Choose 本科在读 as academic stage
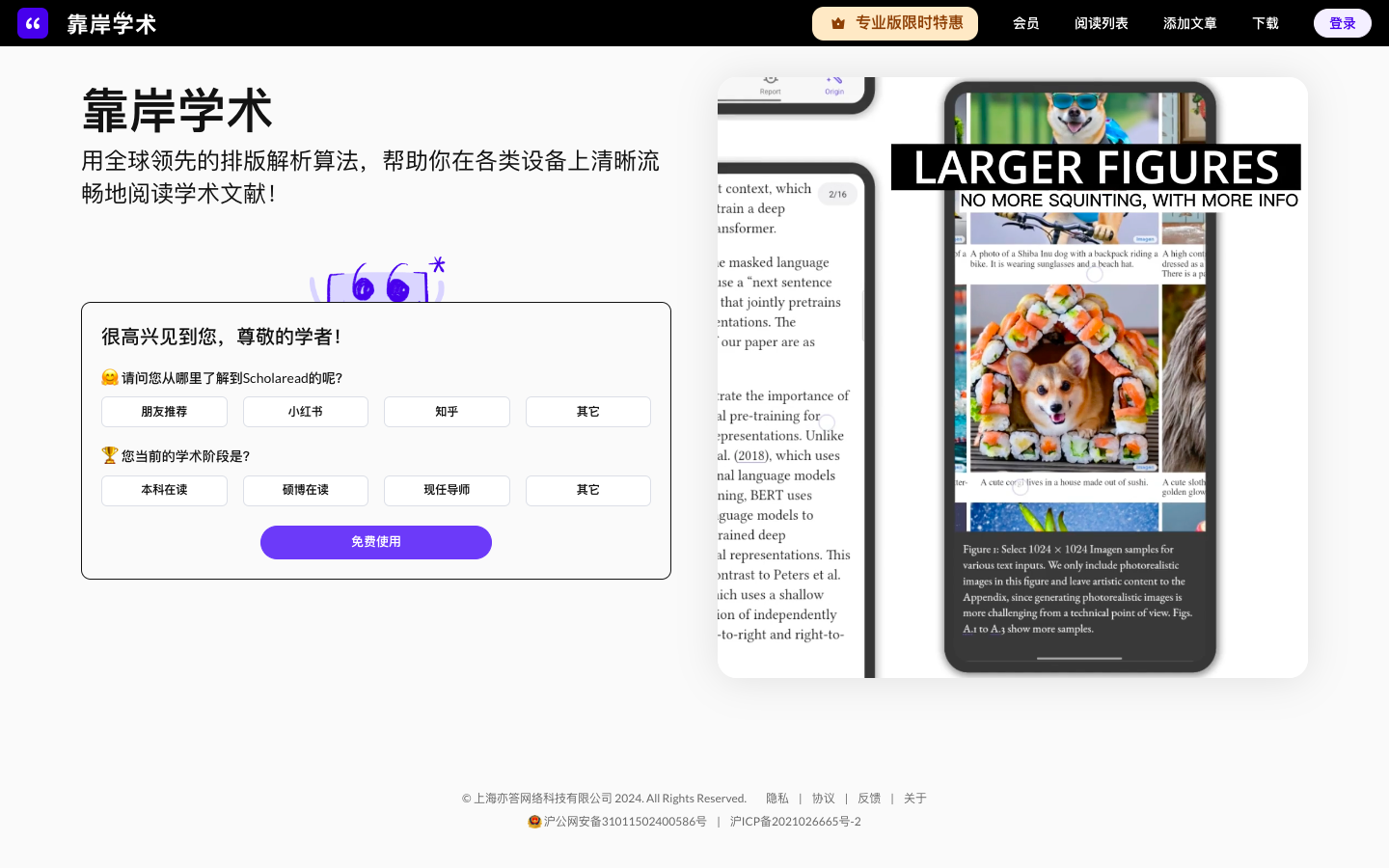Image resolution: width=1389 pixels, height=868 pixels. pyautogui.click(x=164, y=490)
